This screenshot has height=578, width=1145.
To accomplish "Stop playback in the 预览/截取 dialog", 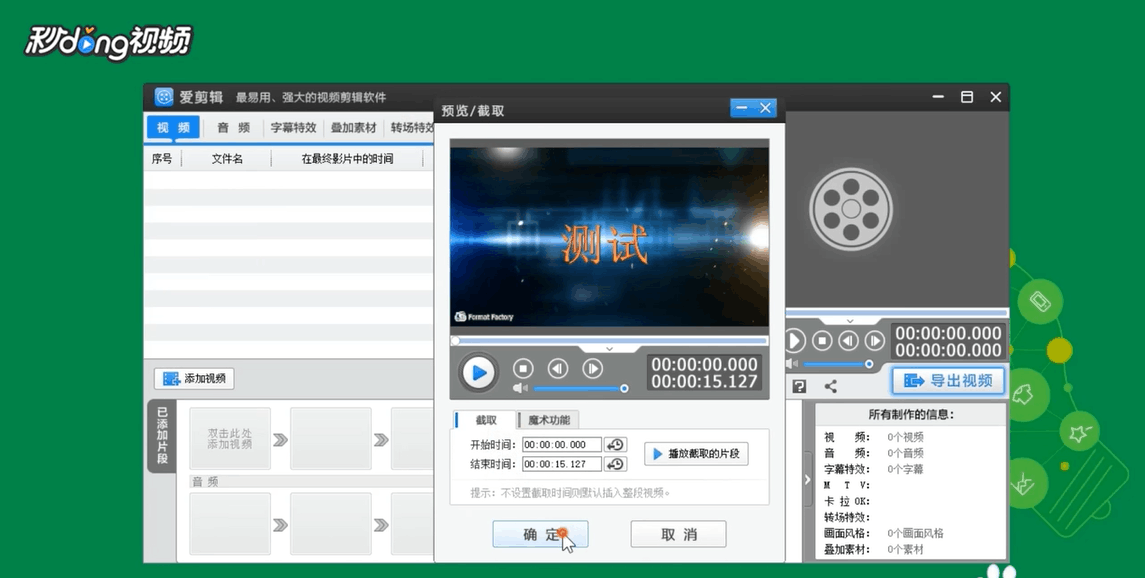I will tap(523, 369).
